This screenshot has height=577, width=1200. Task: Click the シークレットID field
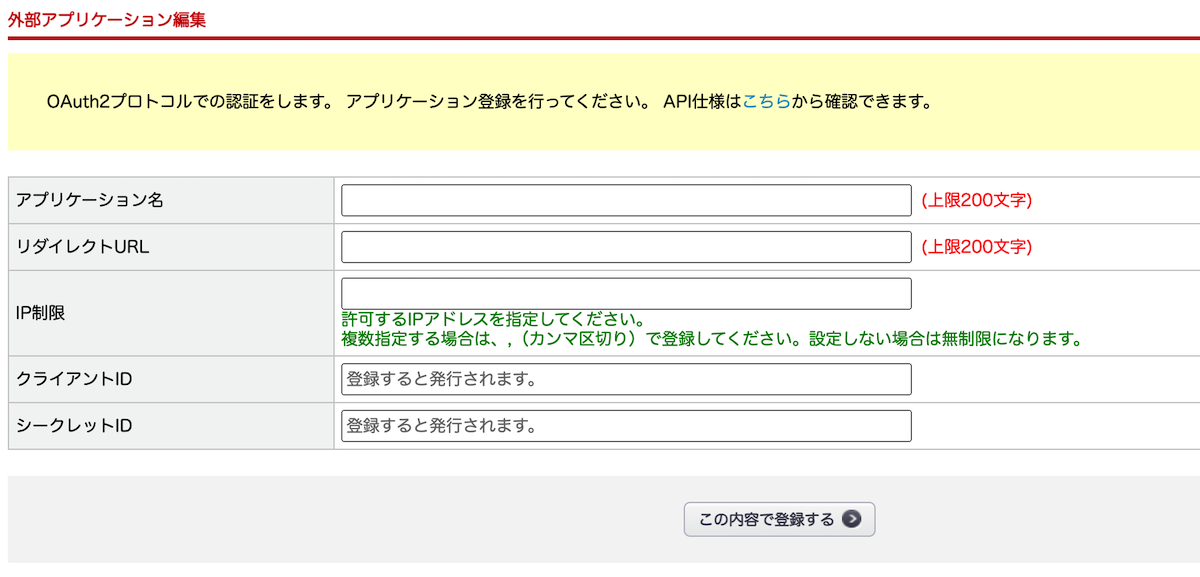coord(626,426)
